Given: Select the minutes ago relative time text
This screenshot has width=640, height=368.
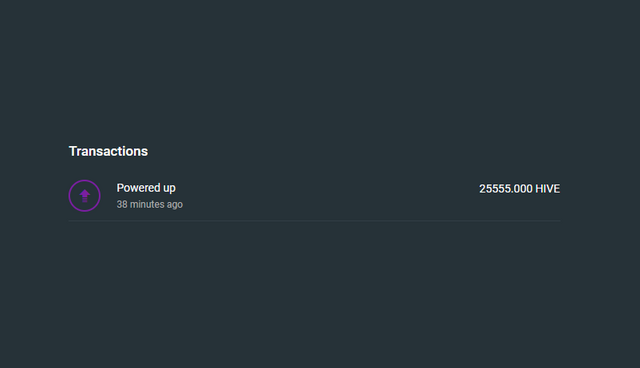Looking at the screenshot, I should [156, 204].
